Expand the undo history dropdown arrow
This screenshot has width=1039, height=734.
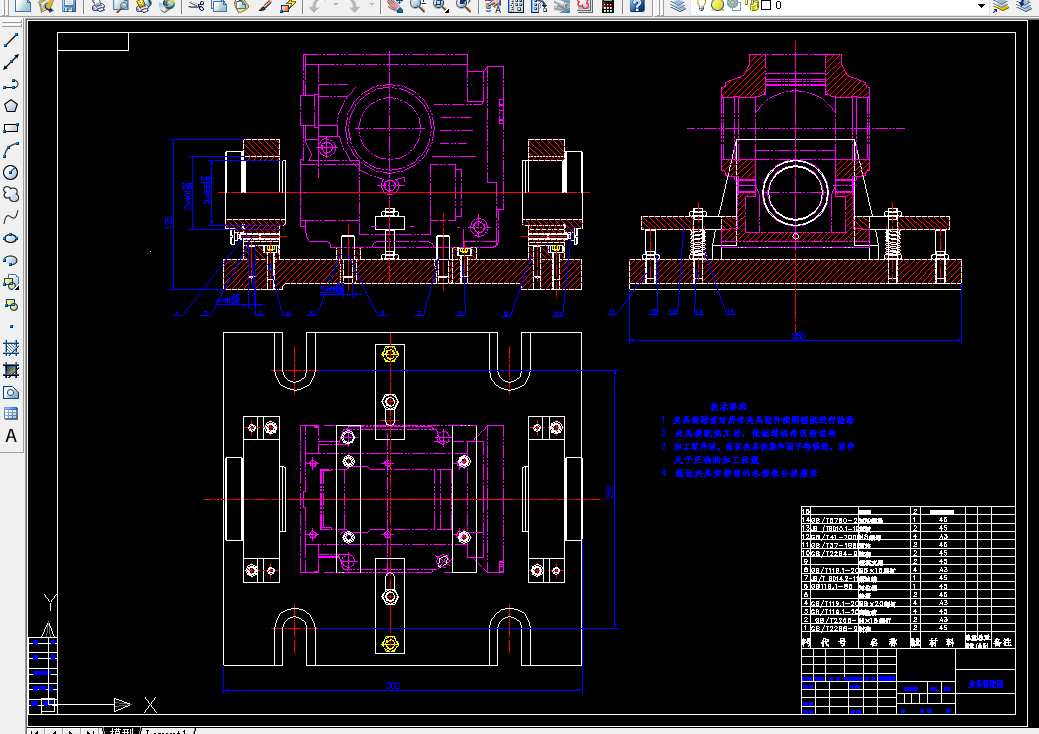click(x=335, y=5)
